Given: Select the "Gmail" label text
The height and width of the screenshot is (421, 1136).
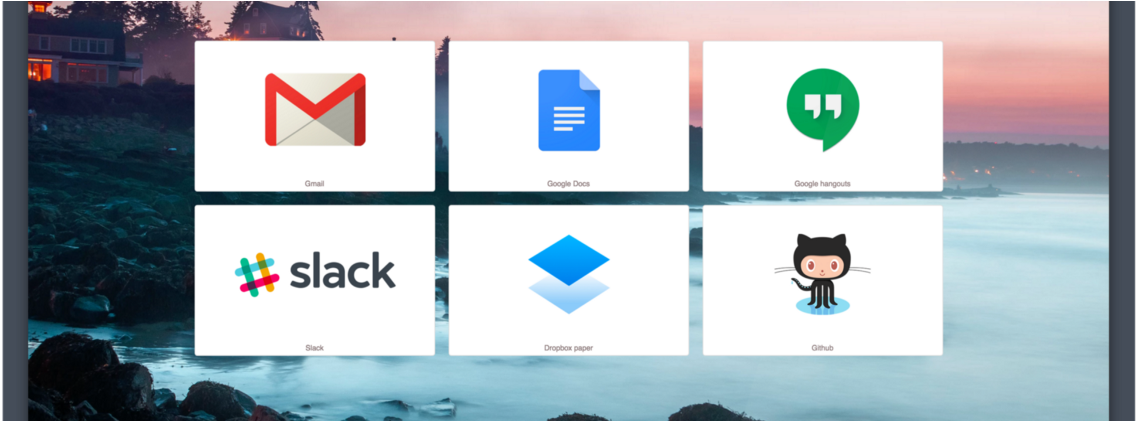Looking at the screenshot, I should coord(314,184).
